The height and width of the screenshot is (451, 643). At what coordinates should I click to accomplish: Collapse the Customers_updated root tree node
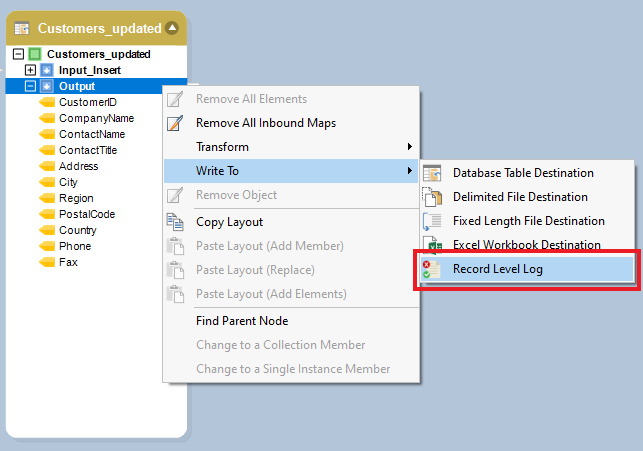[20, 54]
